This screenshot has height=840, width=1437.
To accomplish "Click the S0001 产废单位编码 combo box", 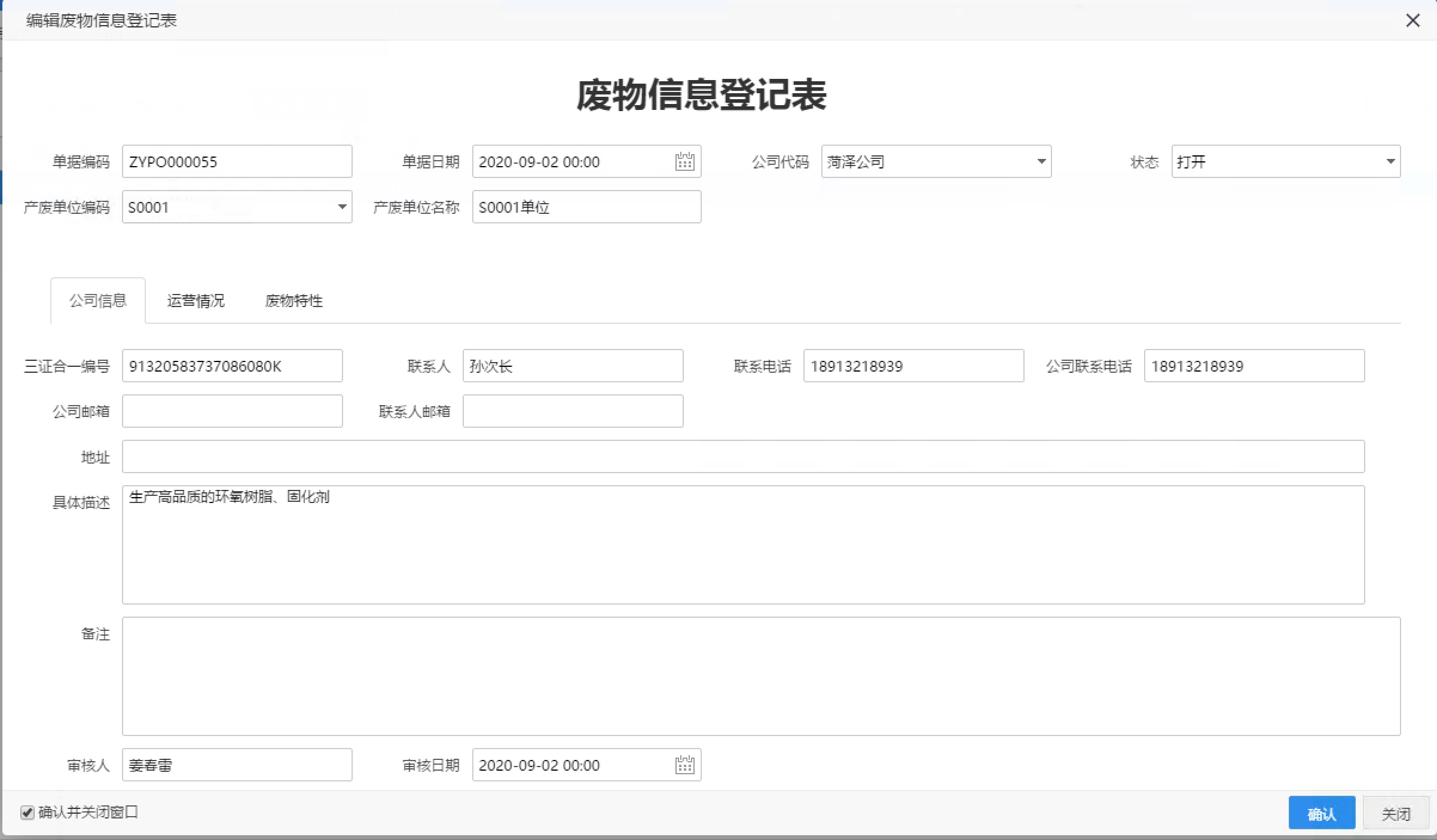I will tap(237, 207).
